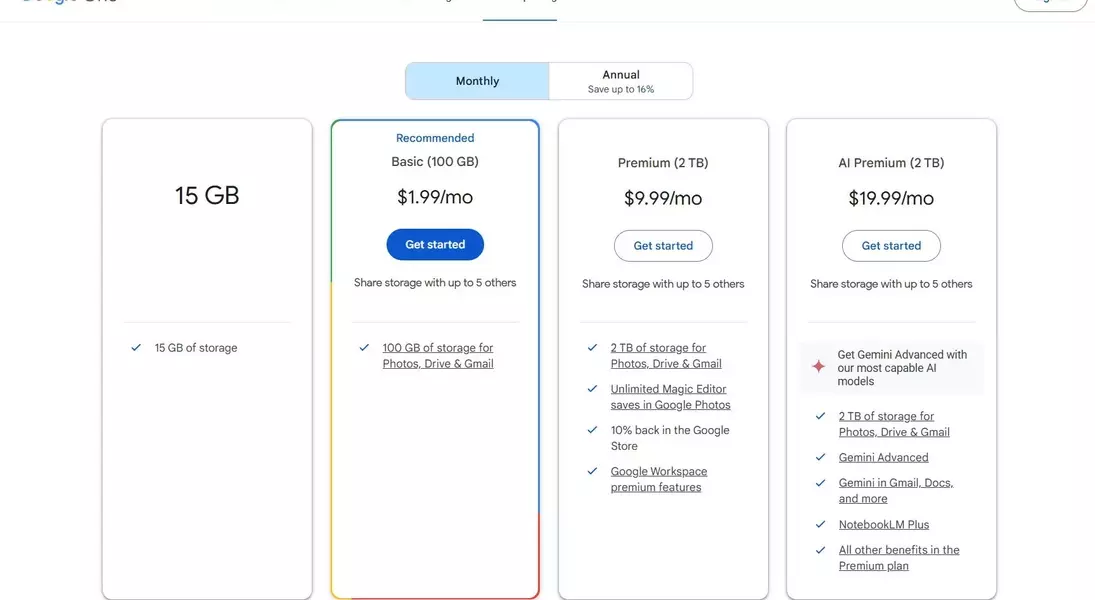Image resolution: width=1095 pixels, height=600 pixels.
Task: Click Get started for Premium 2 TB plan
Action: (663, 246)
